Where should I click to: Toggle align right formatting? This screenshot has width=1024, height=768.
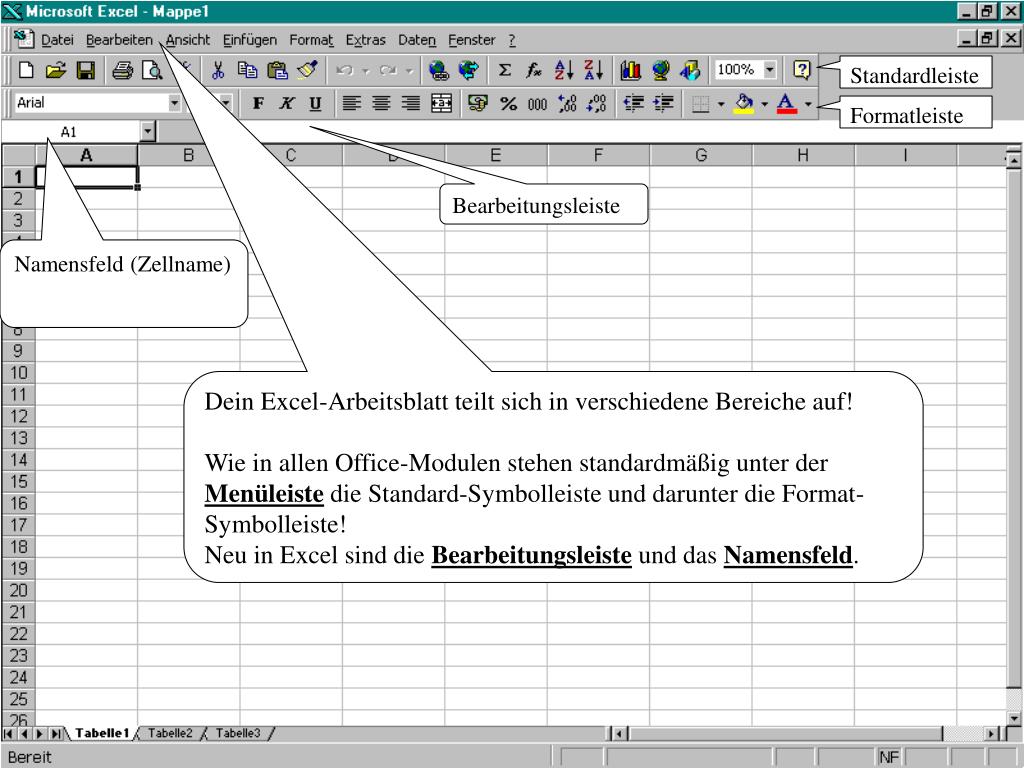coord(411,103)
